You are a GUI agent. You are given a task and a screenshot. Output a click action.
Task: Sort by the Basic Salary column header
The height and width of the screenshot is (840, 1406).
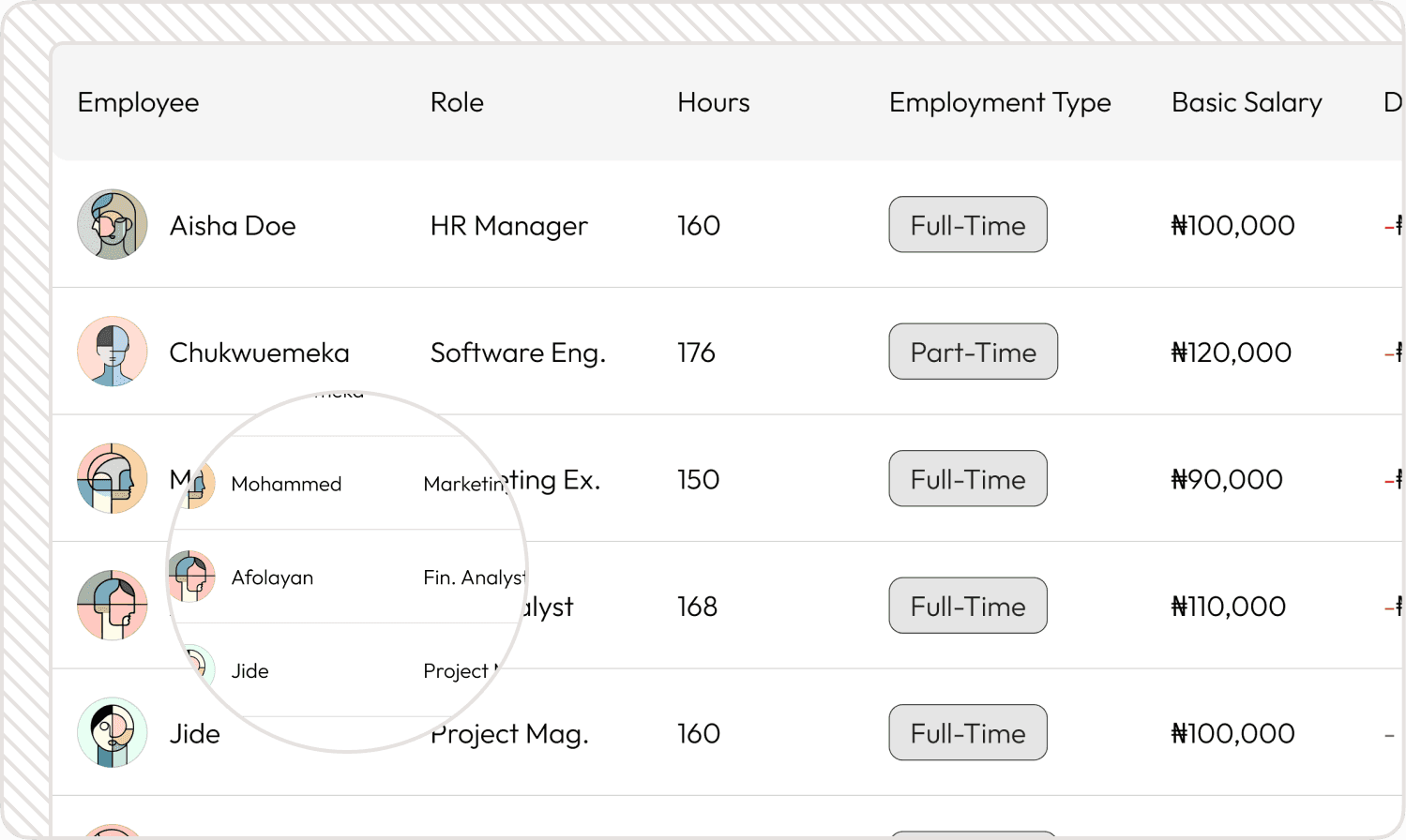pos(1246,103)
